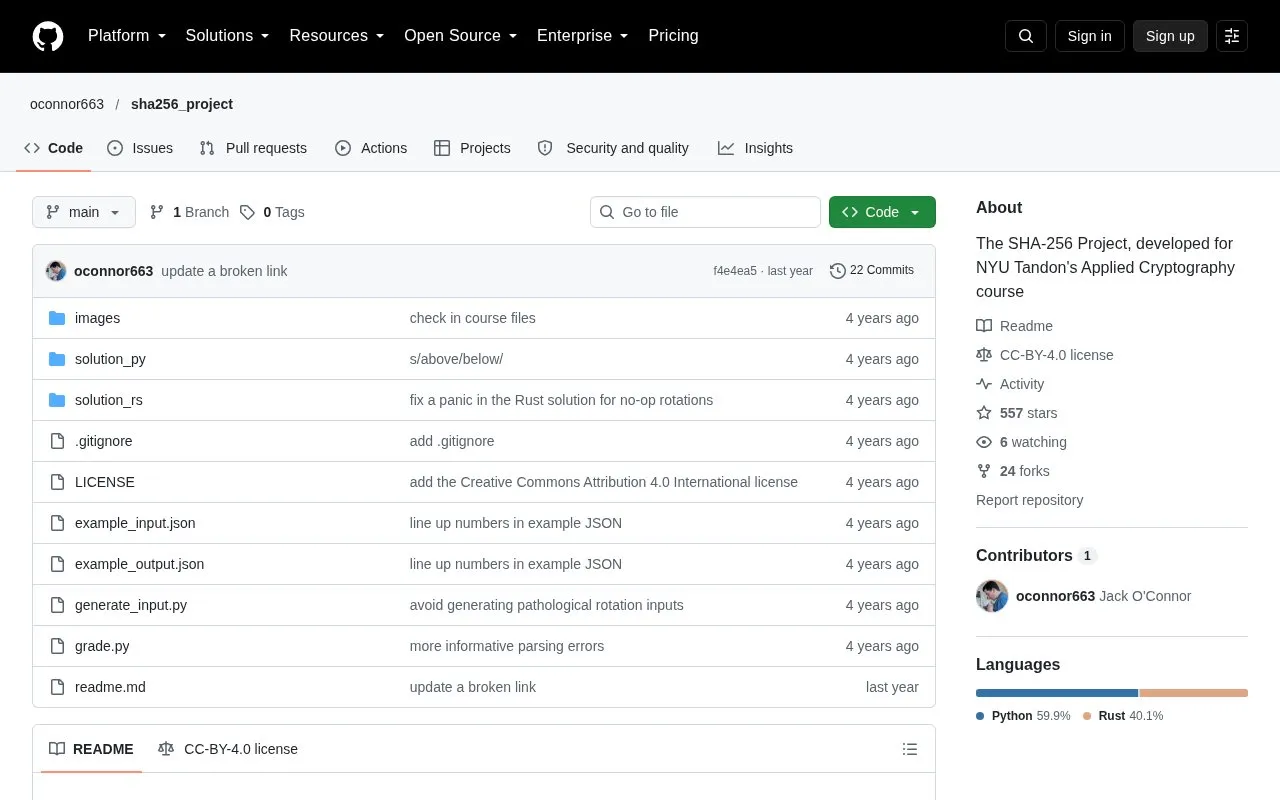
Task: Go to the GitHub homepage logo
Action: click(48, 36)
